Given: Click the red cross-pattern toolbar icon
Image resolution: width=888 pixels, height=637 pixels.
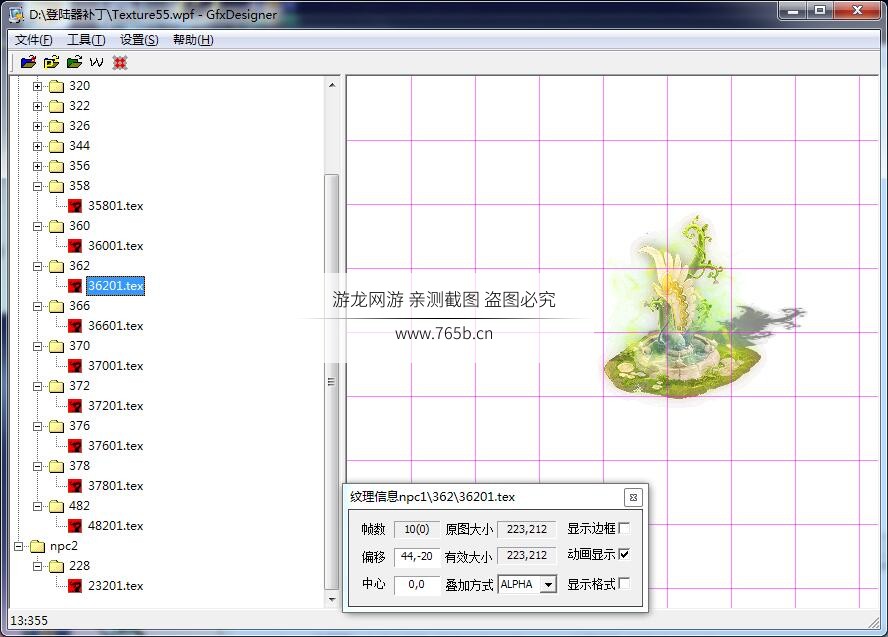Looking at the screenshot, I should click(119, 62).
